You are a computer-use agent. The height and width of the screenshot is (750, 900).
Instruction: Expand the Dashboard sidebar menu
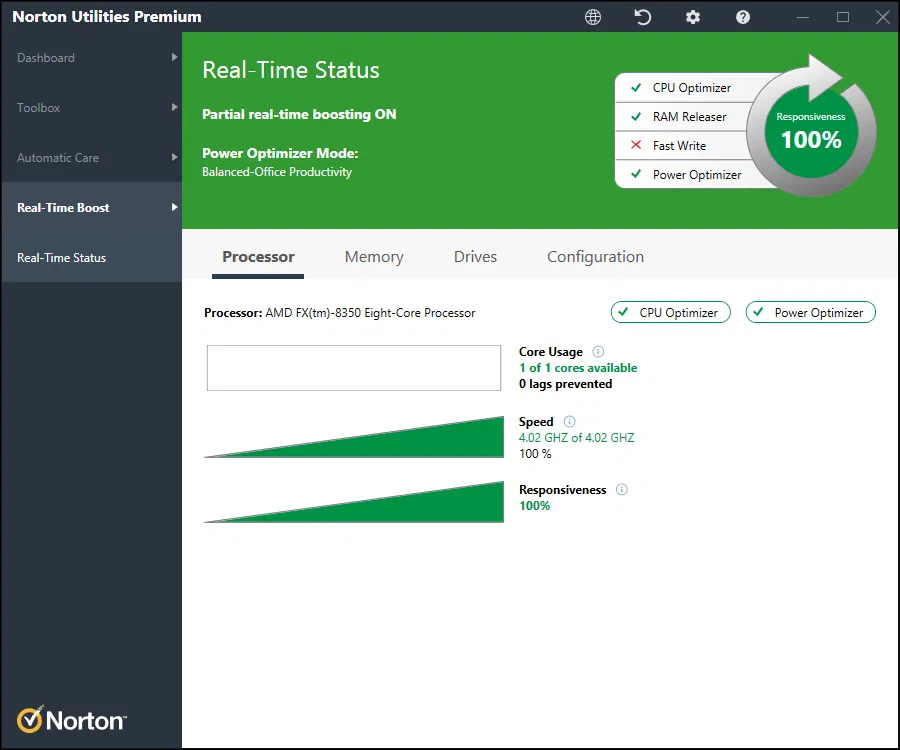point(90,58)
